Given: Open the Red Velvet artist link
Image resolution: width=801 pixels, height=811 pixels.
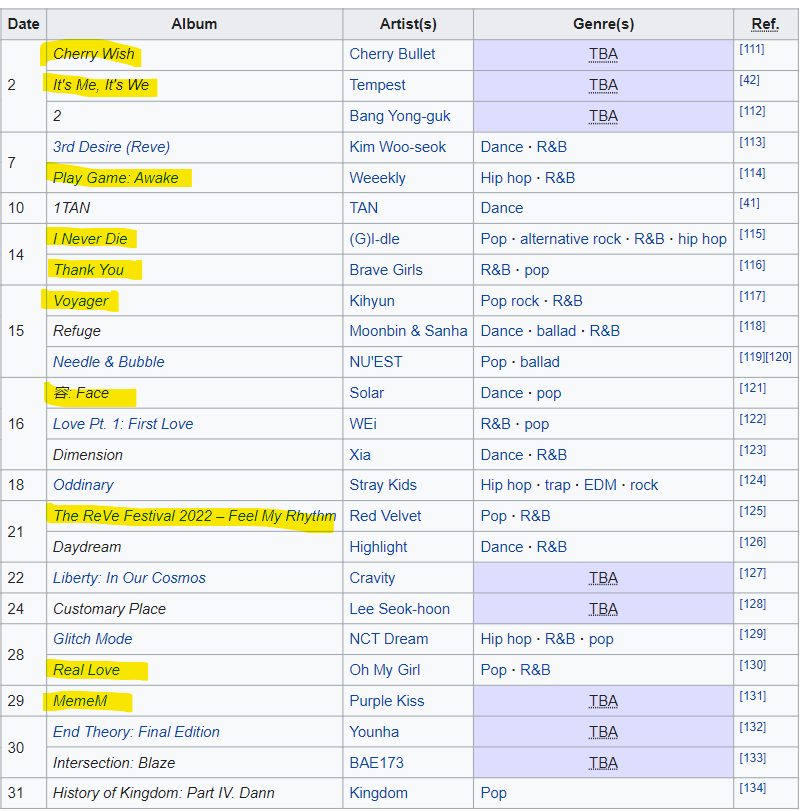Looking at the screenshot, I should click(385, 517).
